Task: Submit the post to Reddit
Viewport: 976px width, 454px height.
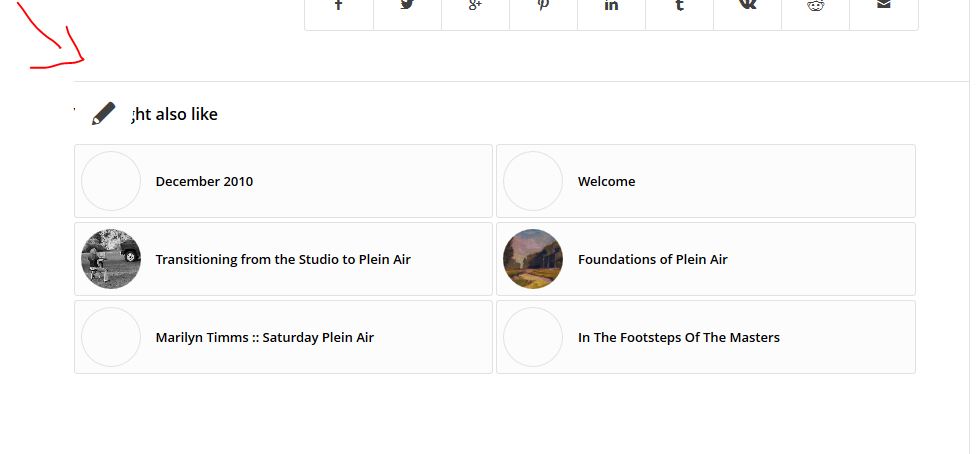Action: 815,6
